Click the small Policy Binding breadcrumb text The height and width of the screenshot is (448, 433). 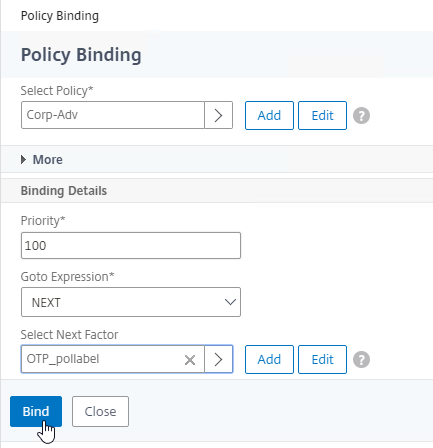coord(60,16)
